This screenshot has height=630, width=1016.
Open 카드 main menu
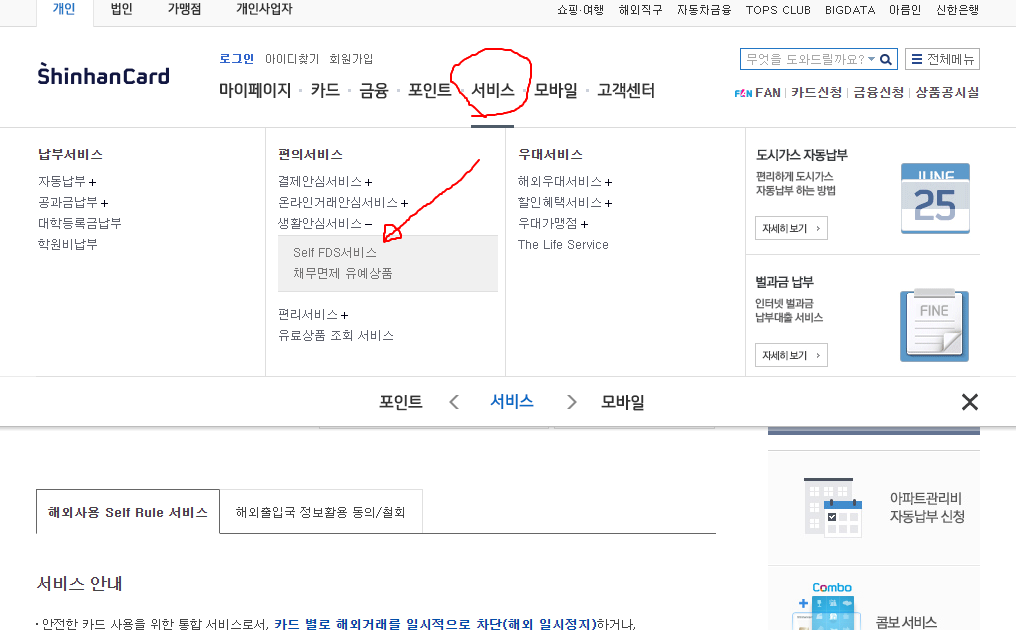click(325, 90)
